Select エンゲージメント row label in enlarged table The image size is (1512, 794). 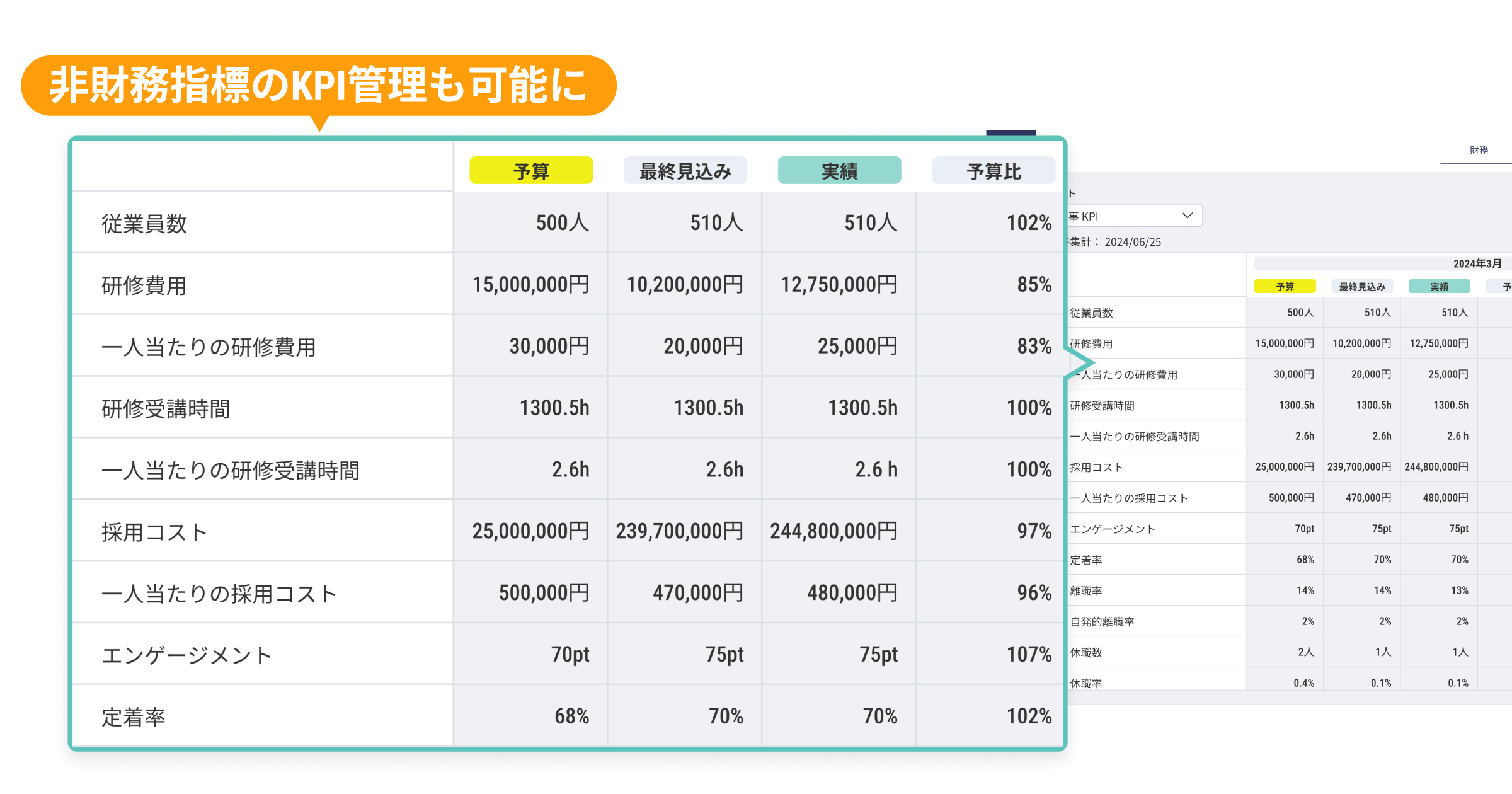click(x=187, y=655)
